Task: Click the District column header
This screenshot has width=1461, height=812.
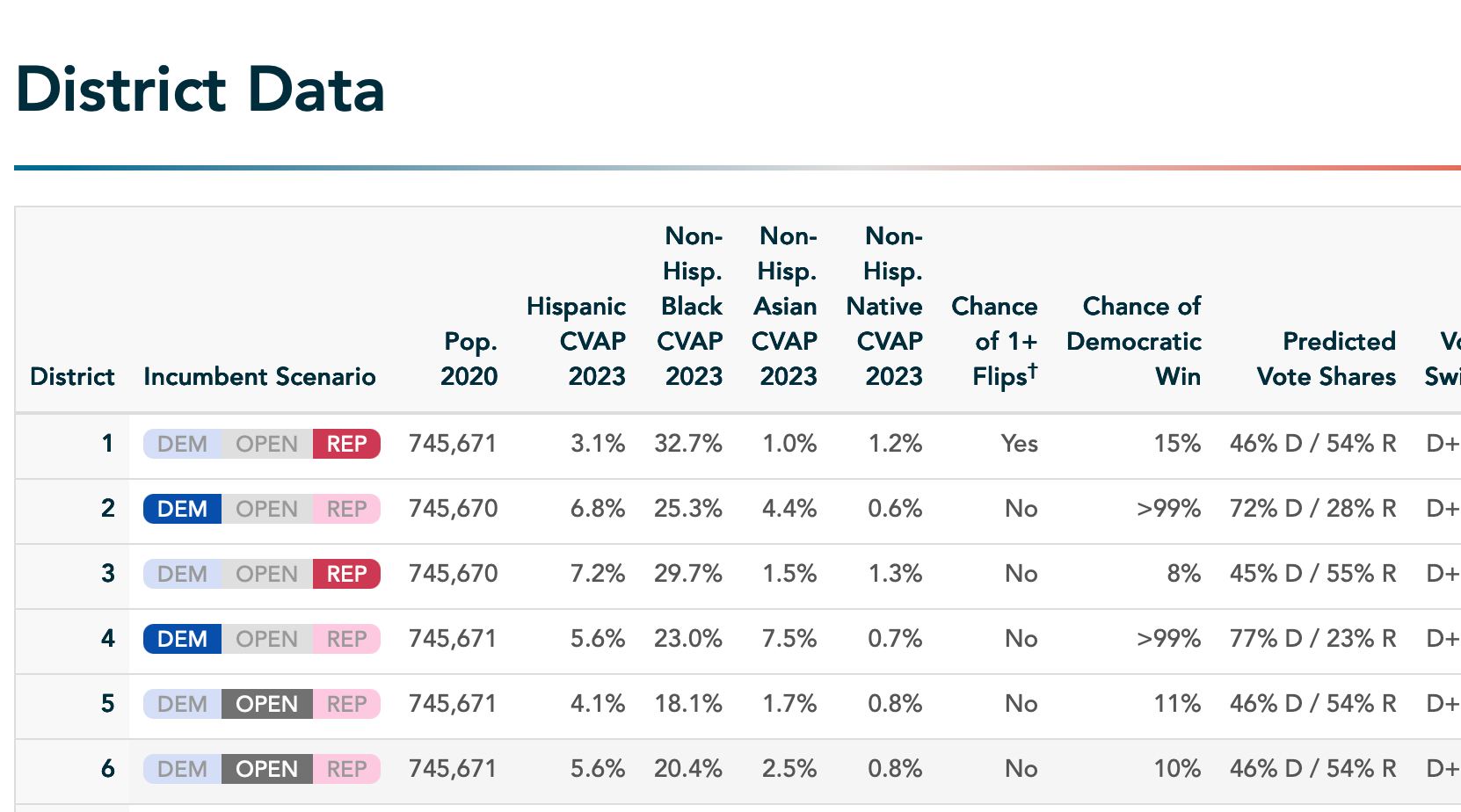Action: [x=72, y=376]
